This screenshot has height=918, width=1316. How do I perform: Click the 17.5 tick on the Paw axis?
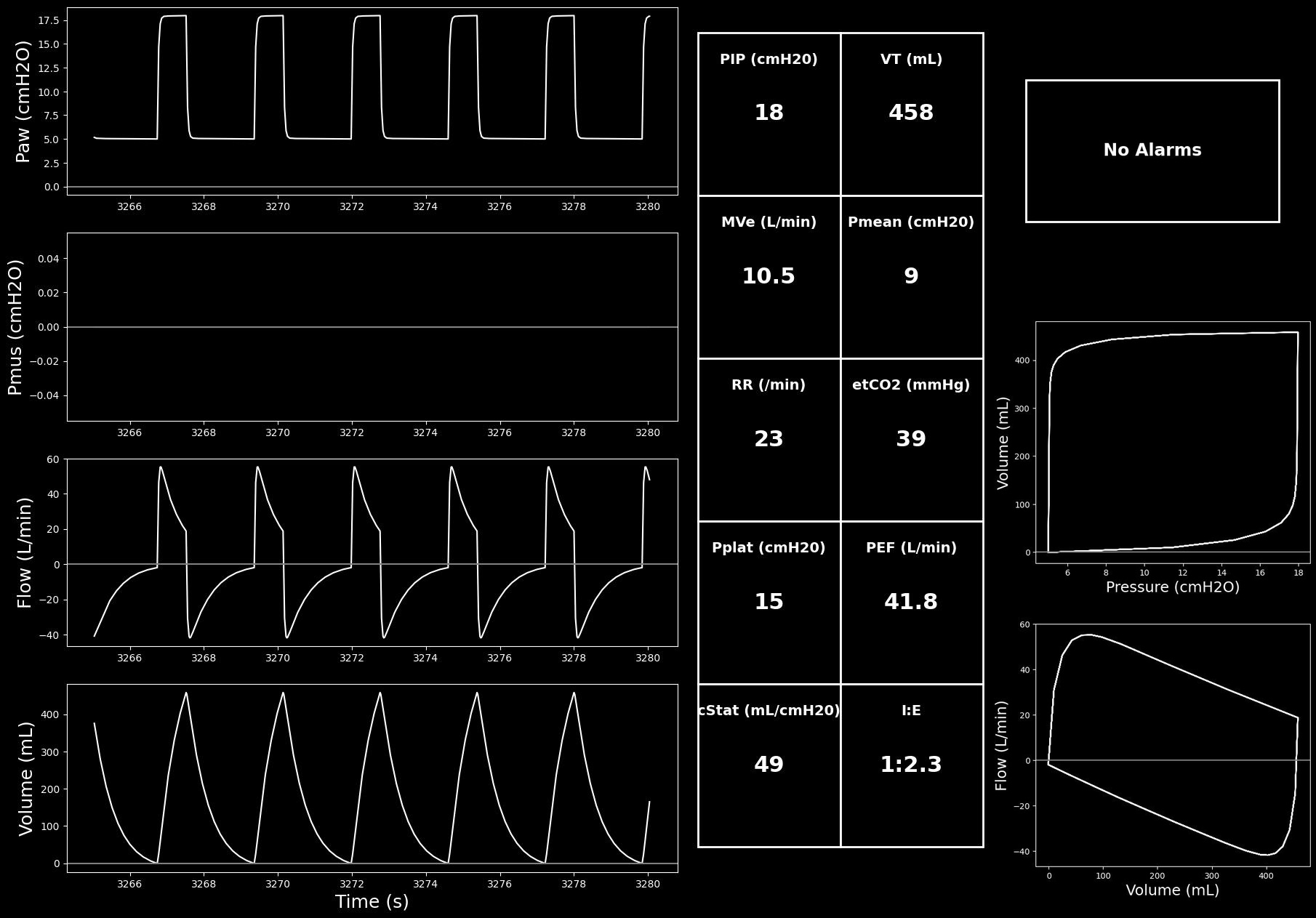(49, 20)
